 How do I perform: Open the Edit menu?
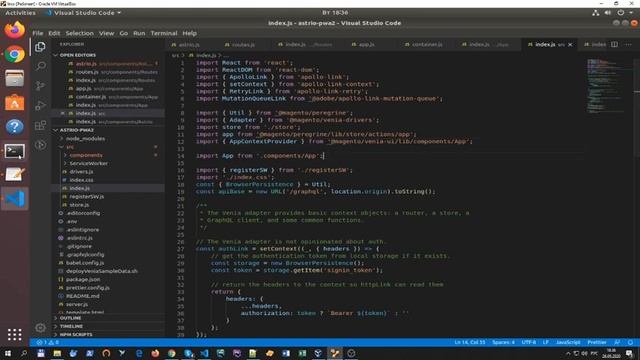(54, 33)
